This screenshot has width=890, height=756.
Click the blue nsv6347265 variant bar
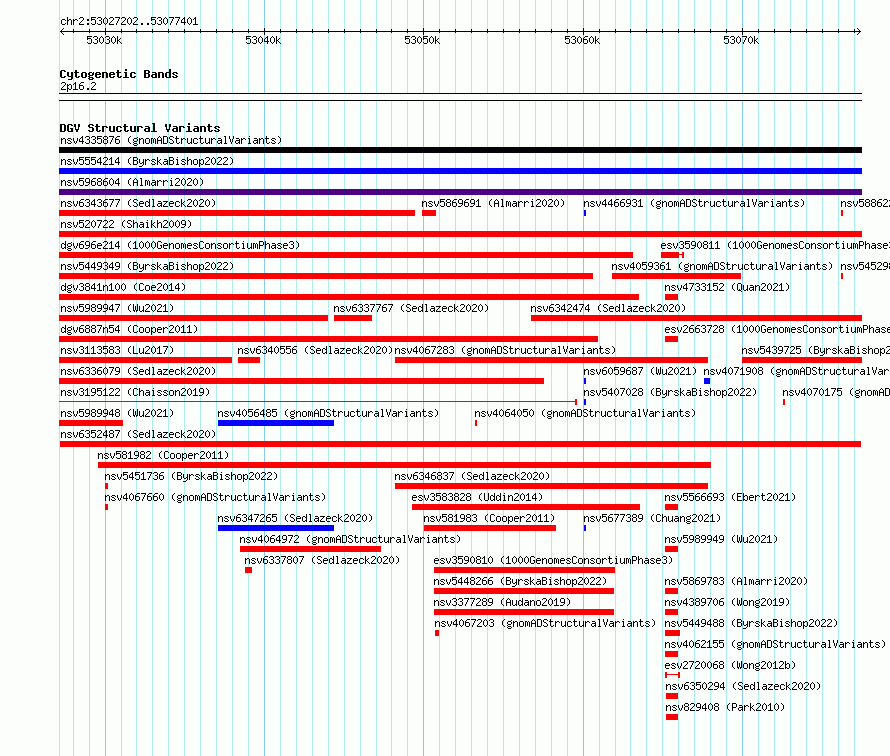pyautogui.click(x=276, y=528)
